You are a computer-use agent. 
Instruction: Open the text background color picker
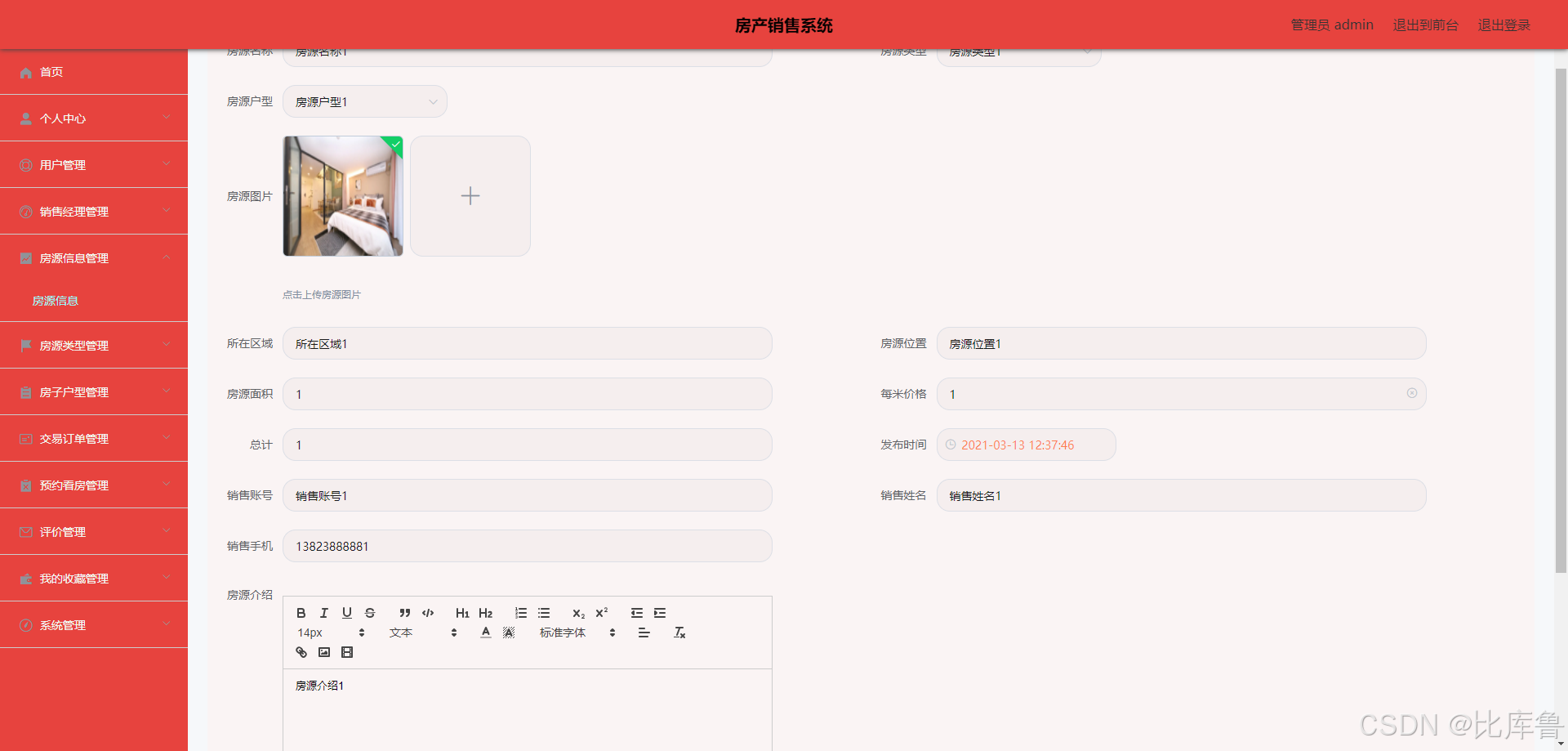[x=509, y=633]
